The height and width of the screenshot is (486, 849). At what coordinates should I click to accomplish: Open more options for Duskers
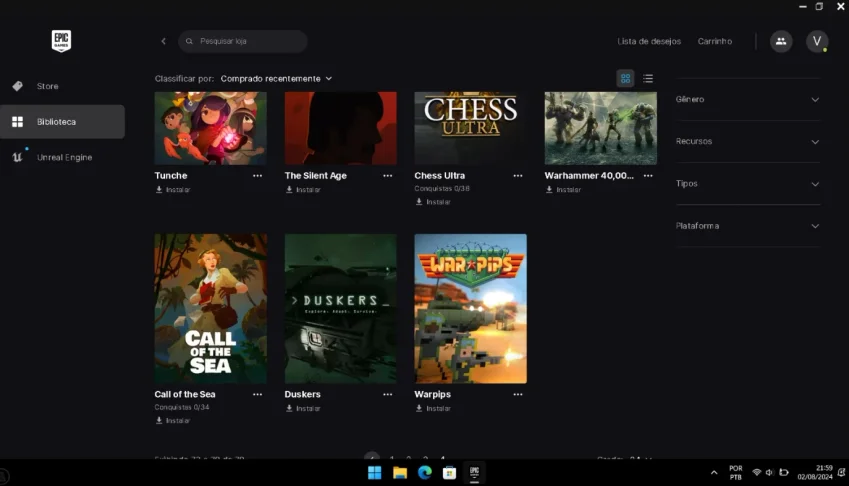[x=388, y=394]
